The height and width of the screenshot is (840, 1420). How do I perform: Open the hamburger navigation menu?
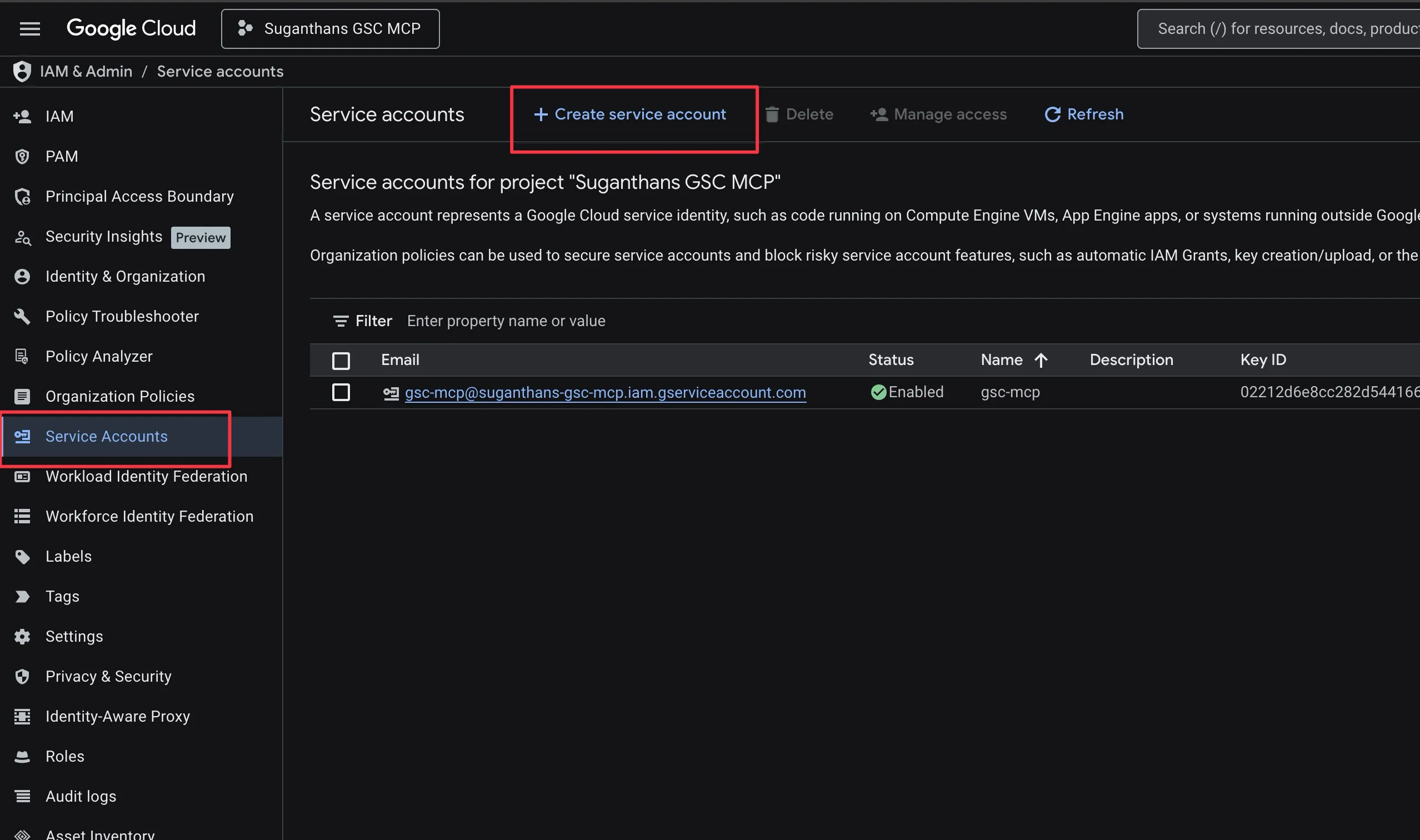click(x=29, y=28)
